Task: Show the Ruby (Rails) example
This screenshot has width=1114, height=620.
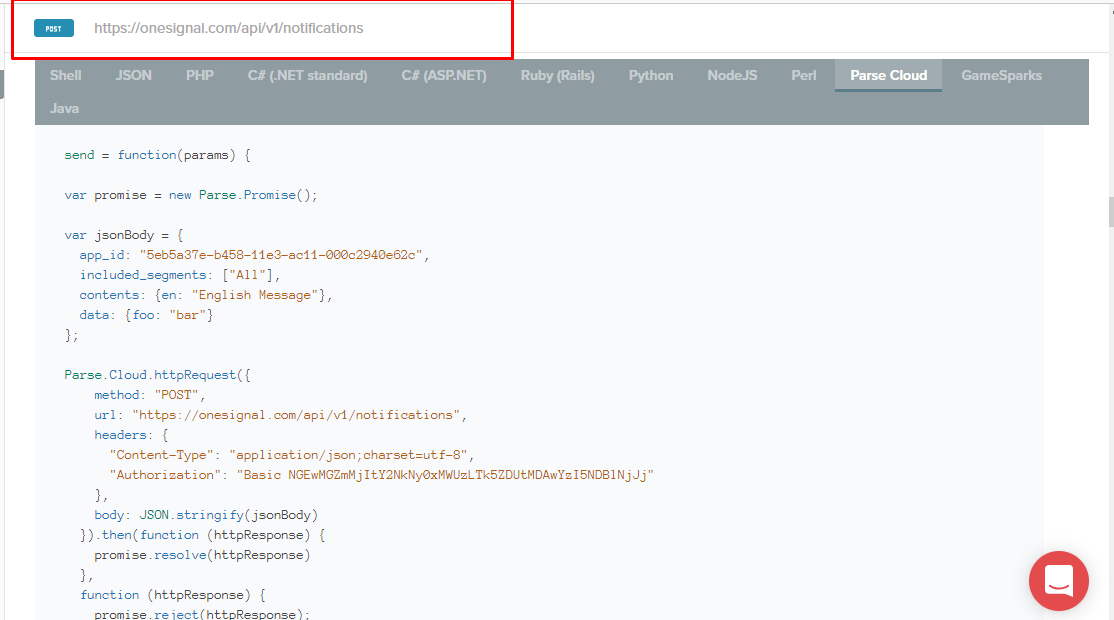Action: pos(558,75)
